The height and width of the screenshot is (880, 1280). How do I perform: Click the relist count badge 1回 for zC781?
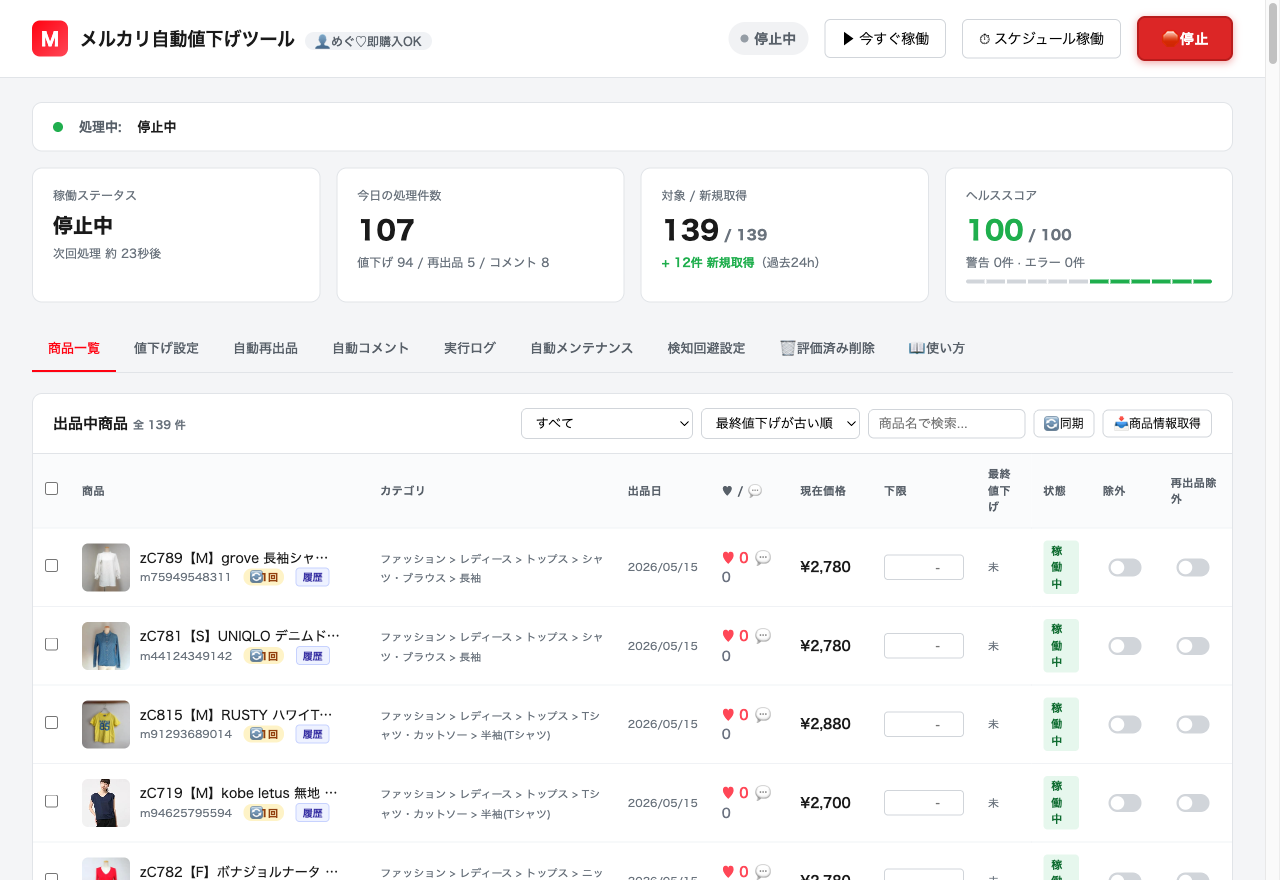[264, 656]
